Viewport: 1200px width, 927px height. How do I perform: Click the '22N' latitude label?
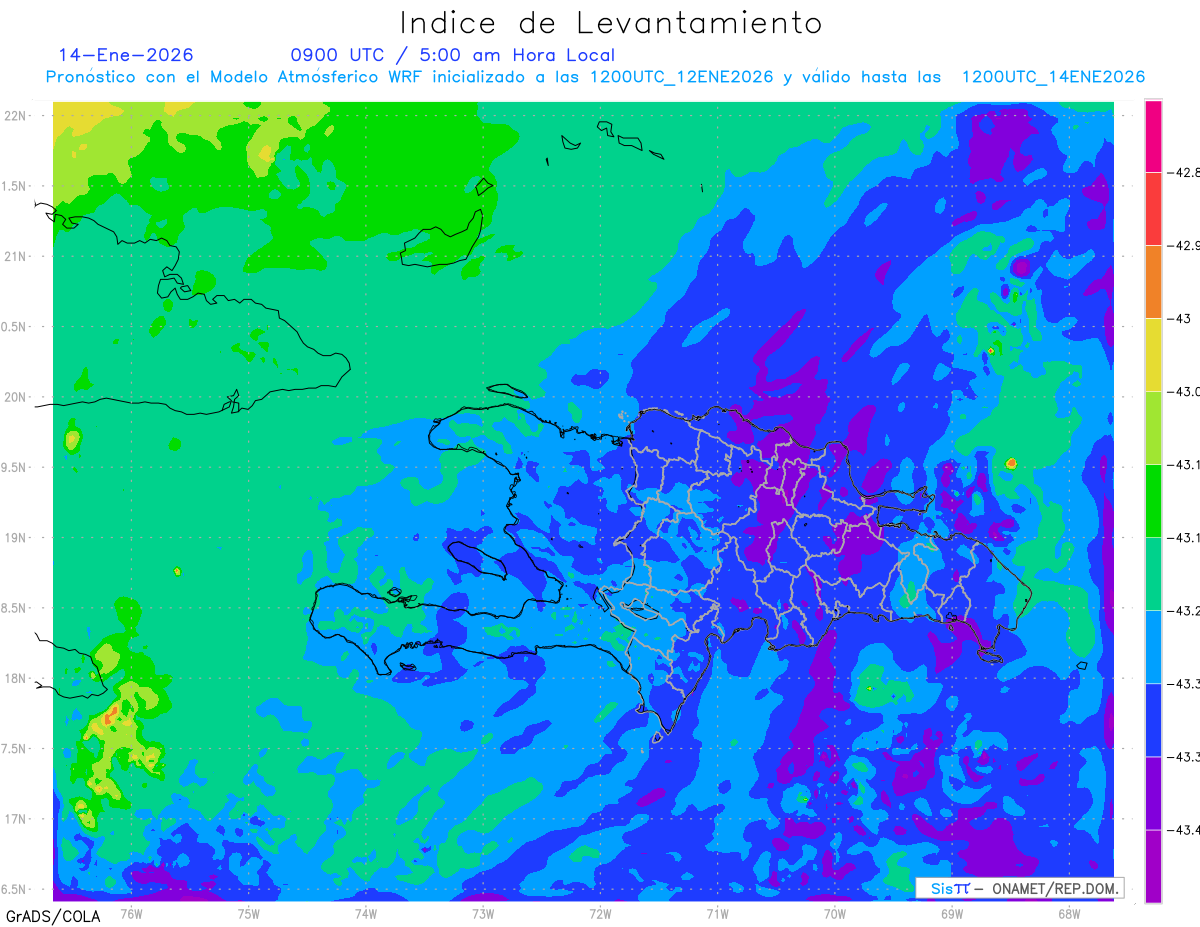pos(17,115)
